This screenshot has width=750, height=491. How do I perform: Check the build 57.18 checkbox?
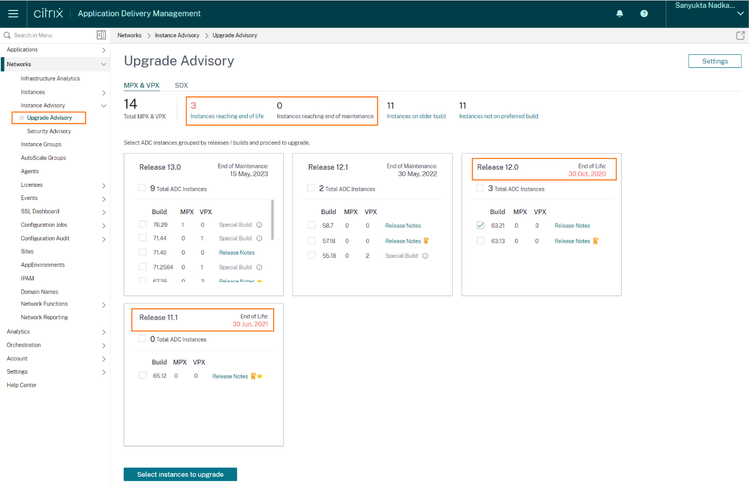click(x=312, y=240)
